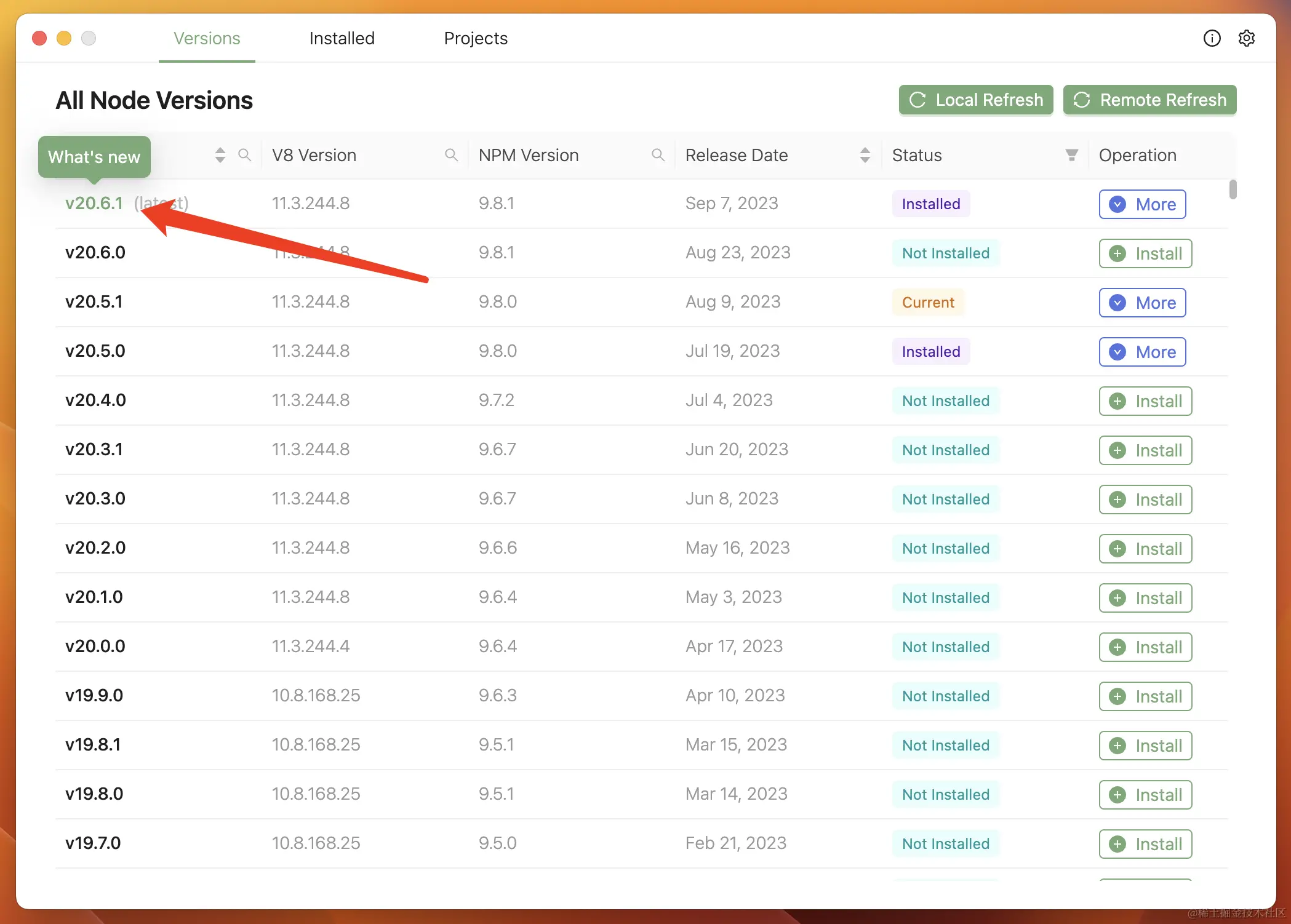Viewport: 1291px width, 924px height.
Task: Open the info icon in title bar
Action: click(1212, 38)
